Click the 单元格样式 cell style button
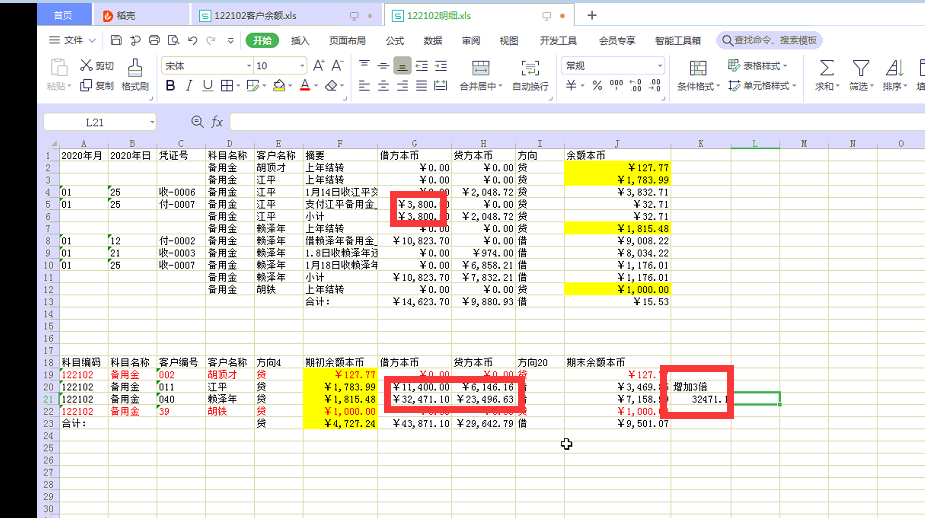 pos(762,86)
